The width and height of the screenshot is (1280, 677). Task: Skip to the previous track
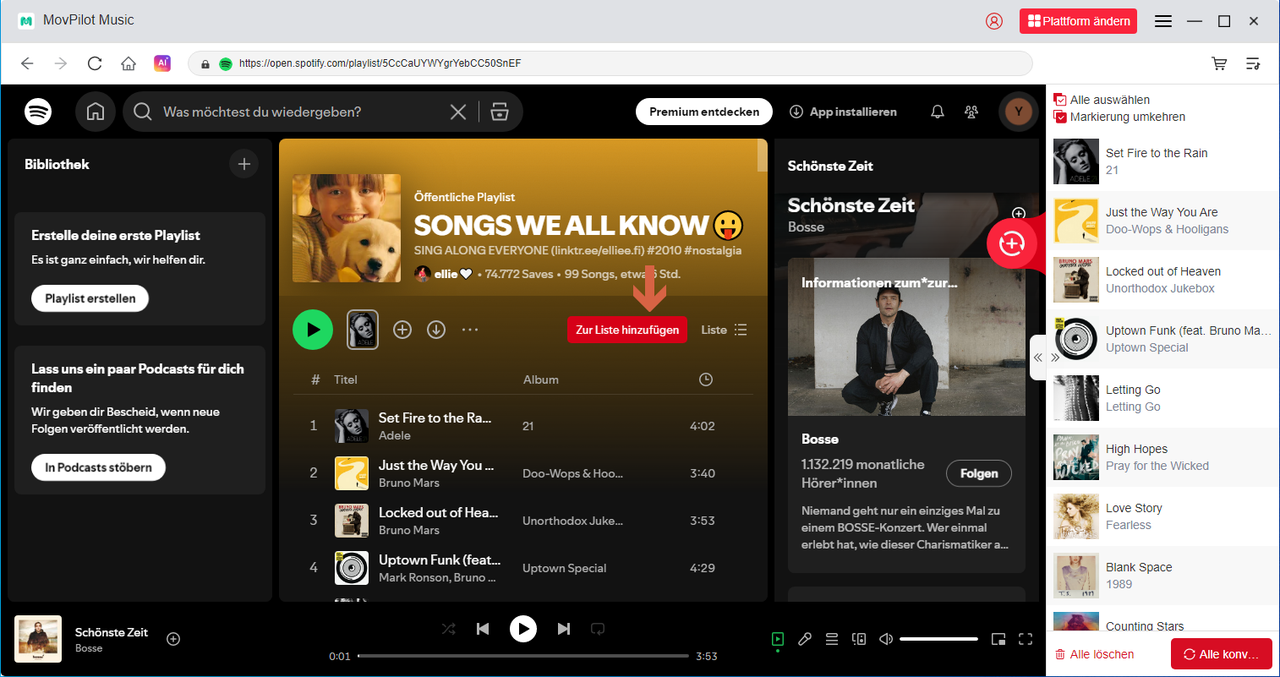(483, 629)
